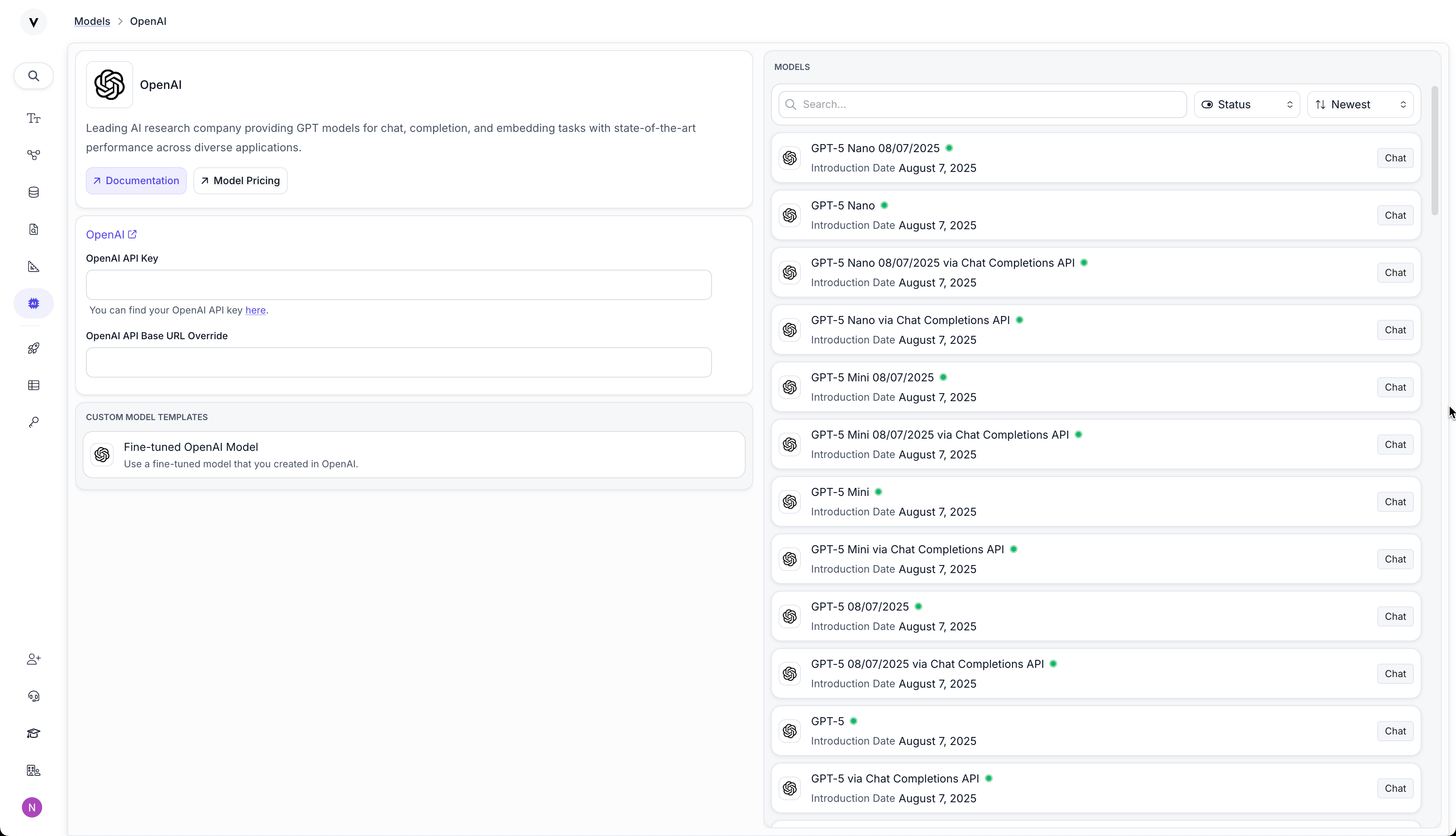Open the purple N user avatar
Viewport: 1456px width, 836px height.
[x=32, y=807]
